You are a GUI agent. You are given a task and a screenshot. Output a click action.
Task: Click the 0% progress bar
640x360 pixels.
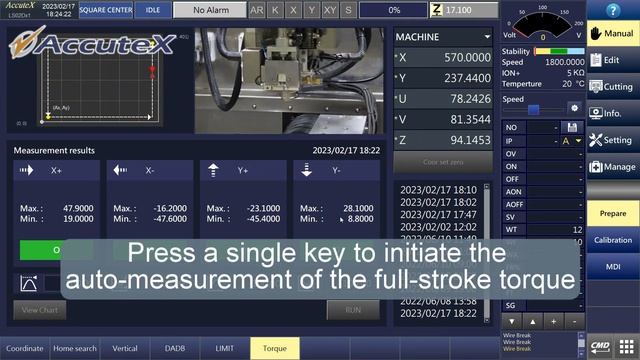(x=394, y=10)
